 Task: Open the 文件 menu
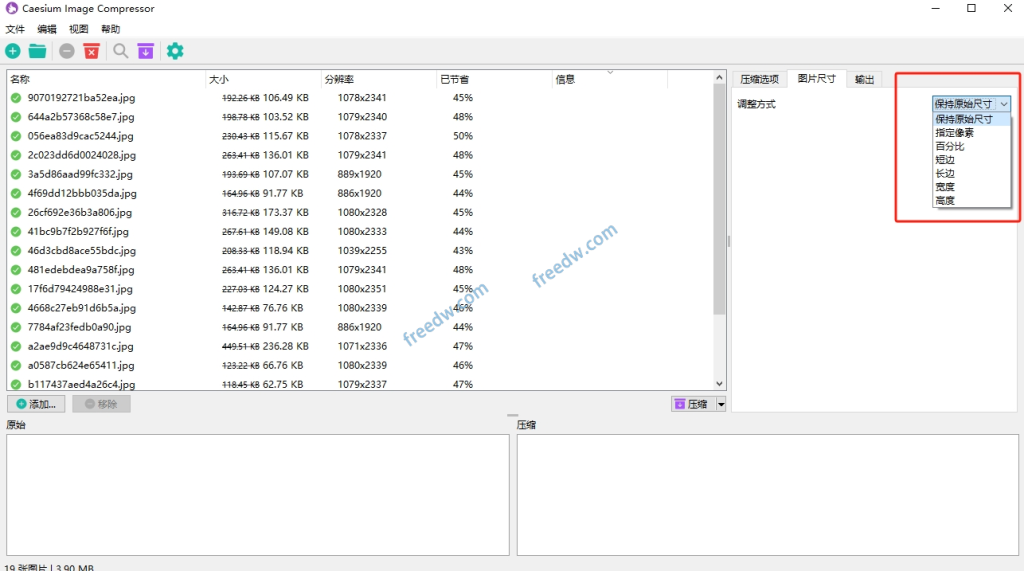coord(15,30)
